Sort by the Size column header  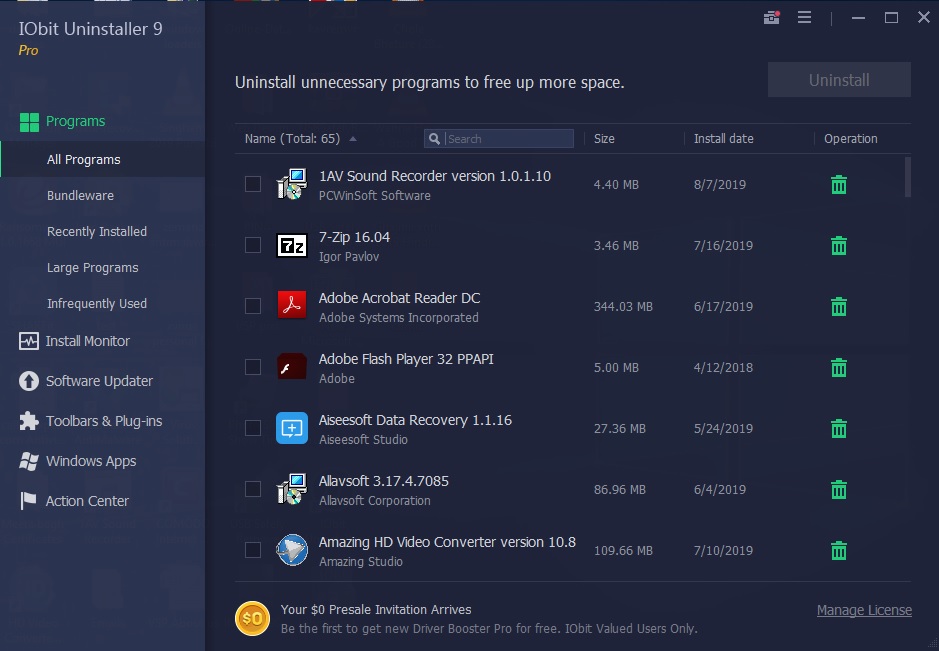tap(604, 139)
